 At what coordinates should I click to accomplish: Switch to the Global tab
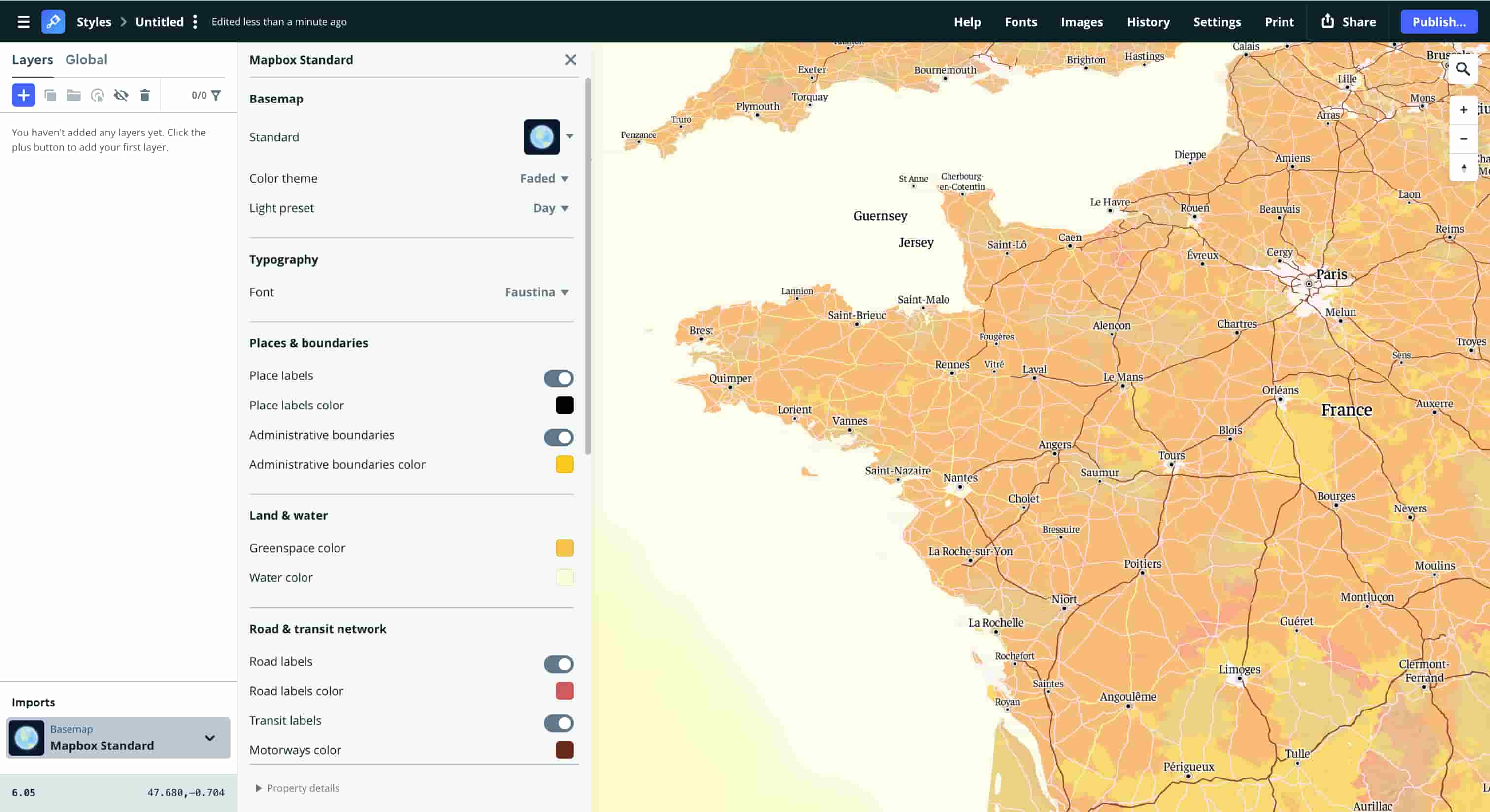[86, 59]
